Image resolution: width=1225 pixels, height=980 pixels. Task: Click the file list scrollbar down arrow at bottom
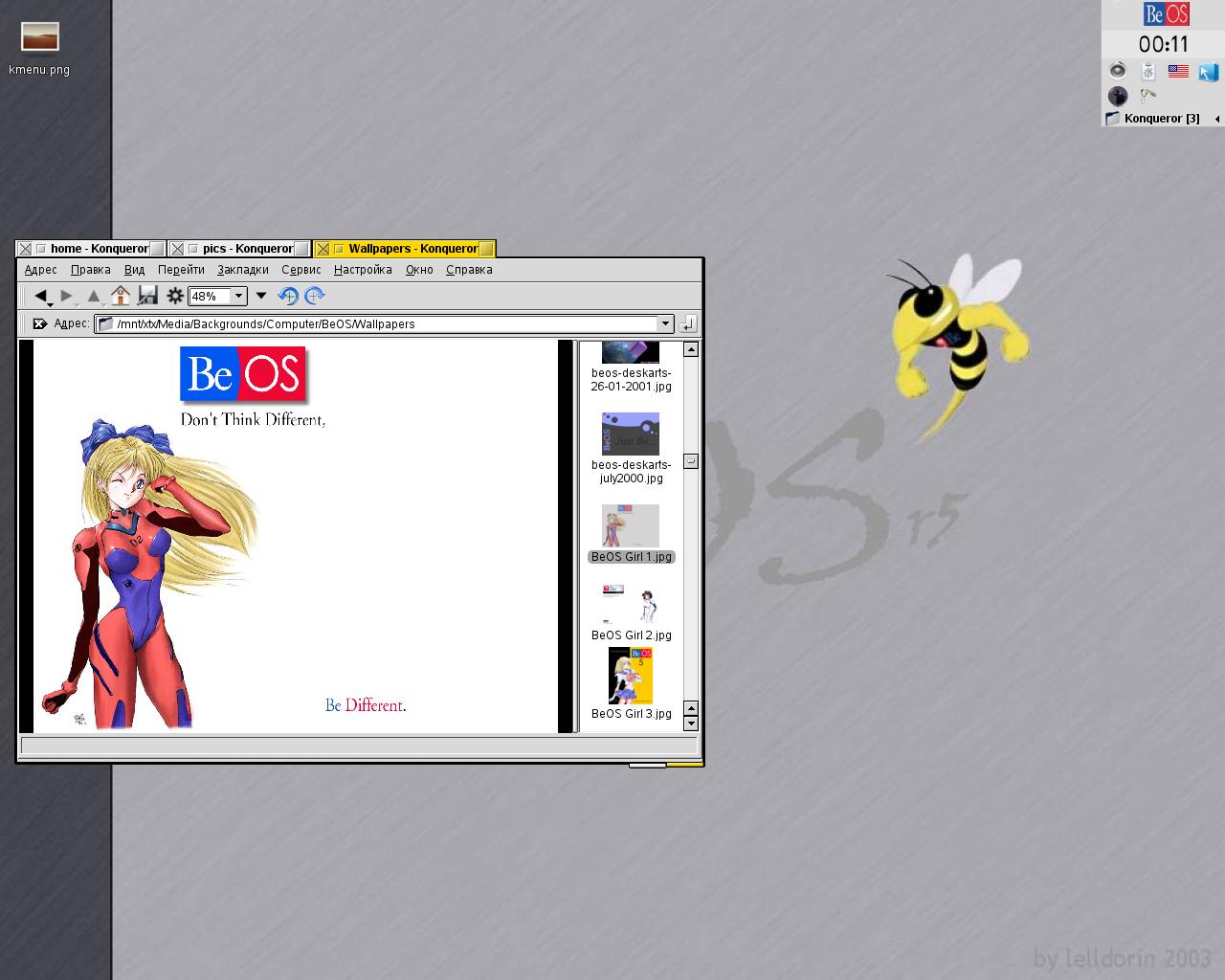coord(691,724)
